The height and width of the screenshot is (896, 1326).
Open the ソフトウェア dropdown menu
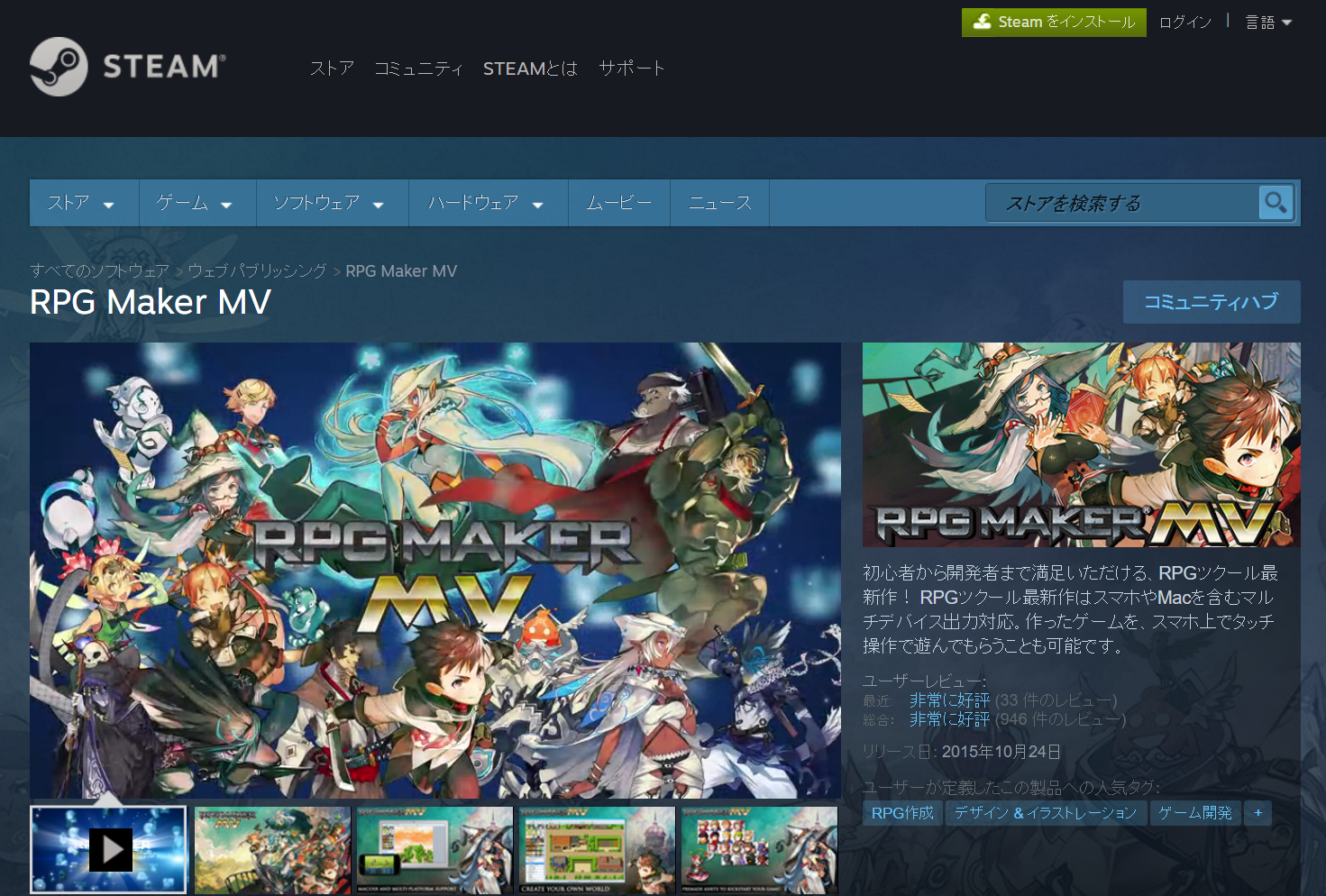coord(331,202)
